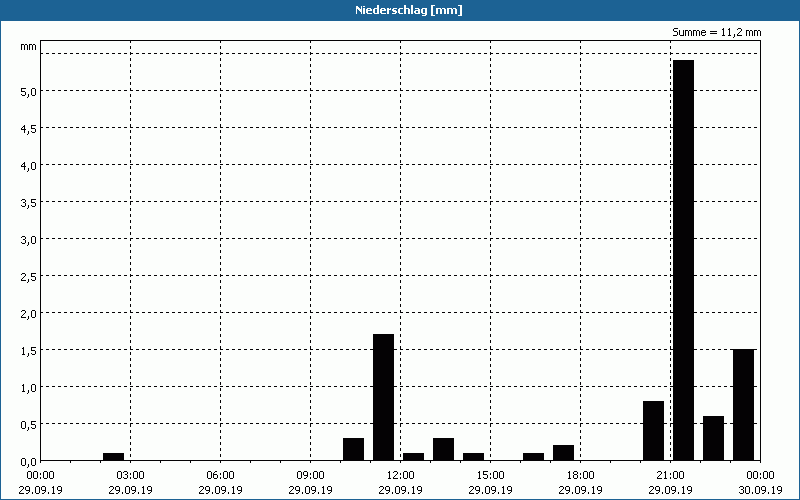Select the 1,7 mm bar before 12:00
The width and height of the screenshot is (800, 500).
point(384,397)
